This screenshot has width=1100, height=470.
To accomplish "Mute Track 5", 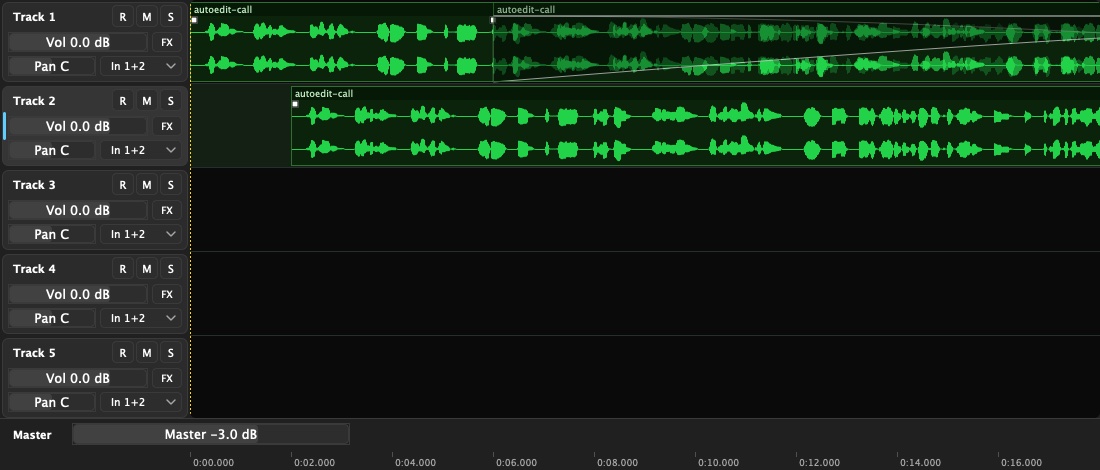I will click(x=147, y=353).
